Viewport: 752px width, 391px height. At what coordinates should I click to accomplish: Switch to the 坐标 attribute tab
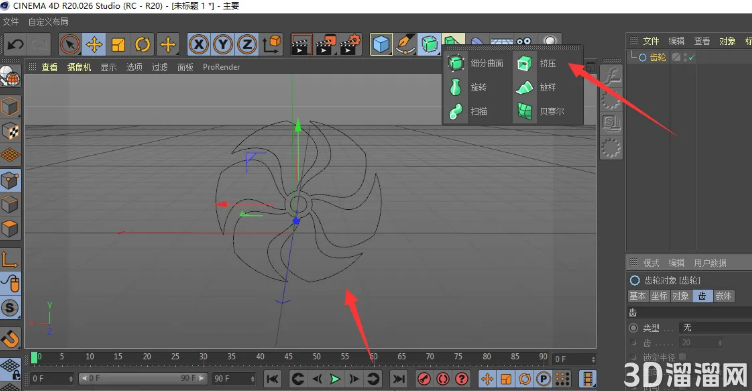coord(659,296)
